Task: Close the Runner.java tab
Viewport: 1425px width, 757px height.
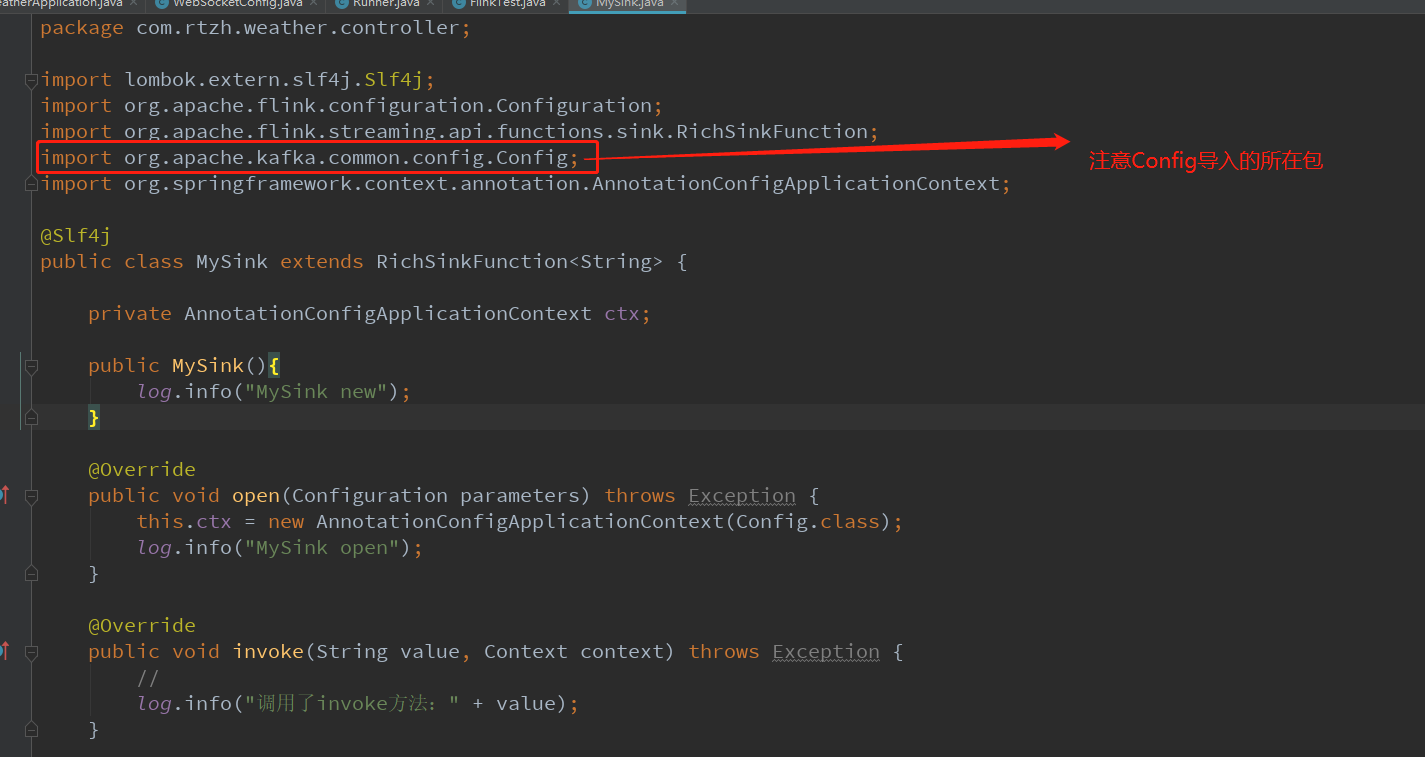Action: pos(430,4)
